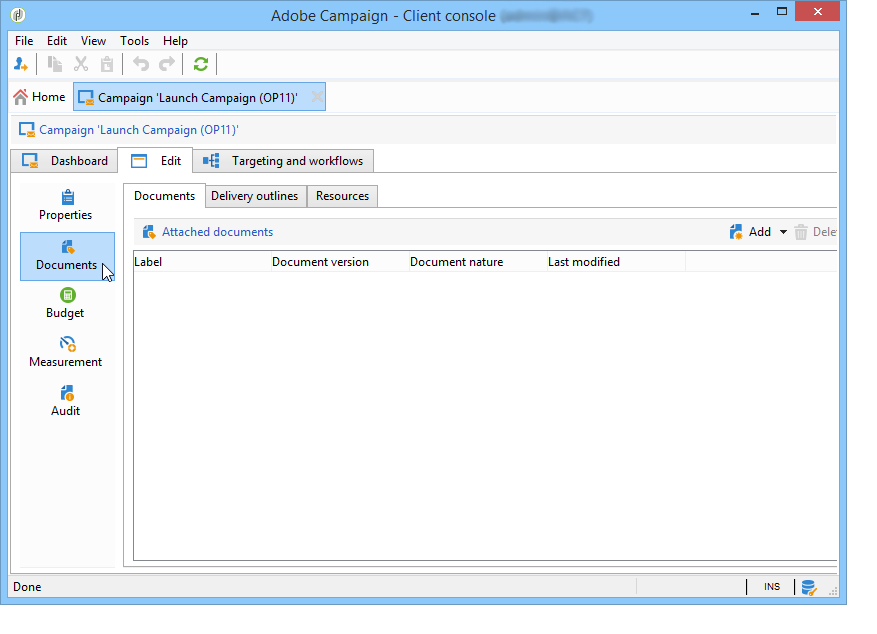The width and height of the screenshot is (877, 634).
Task: Select the Documents sub-tab
Action: click(164, 196)
